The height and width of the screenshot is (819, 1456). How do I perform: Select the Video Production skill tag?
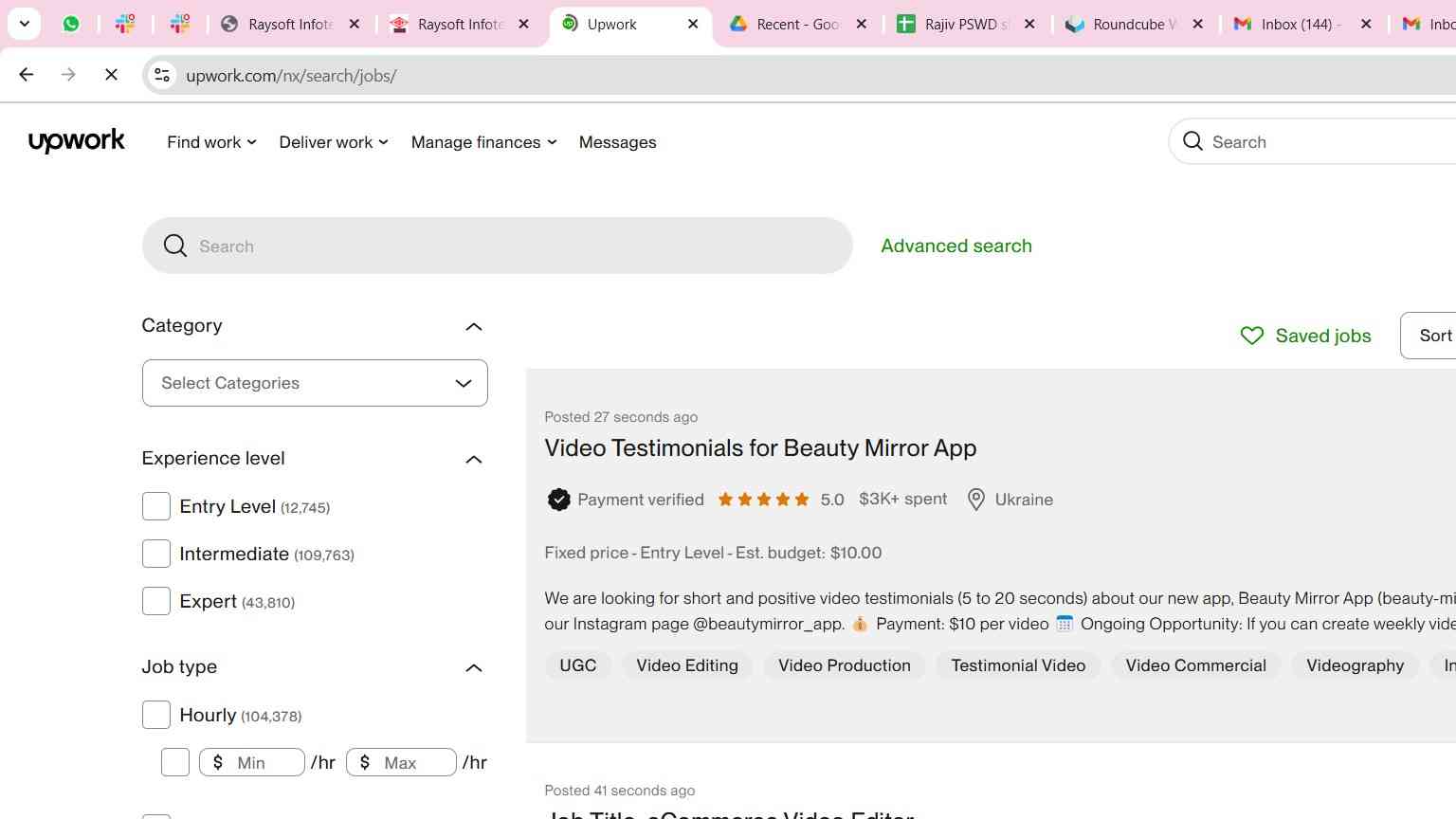[x=845, y=665]
